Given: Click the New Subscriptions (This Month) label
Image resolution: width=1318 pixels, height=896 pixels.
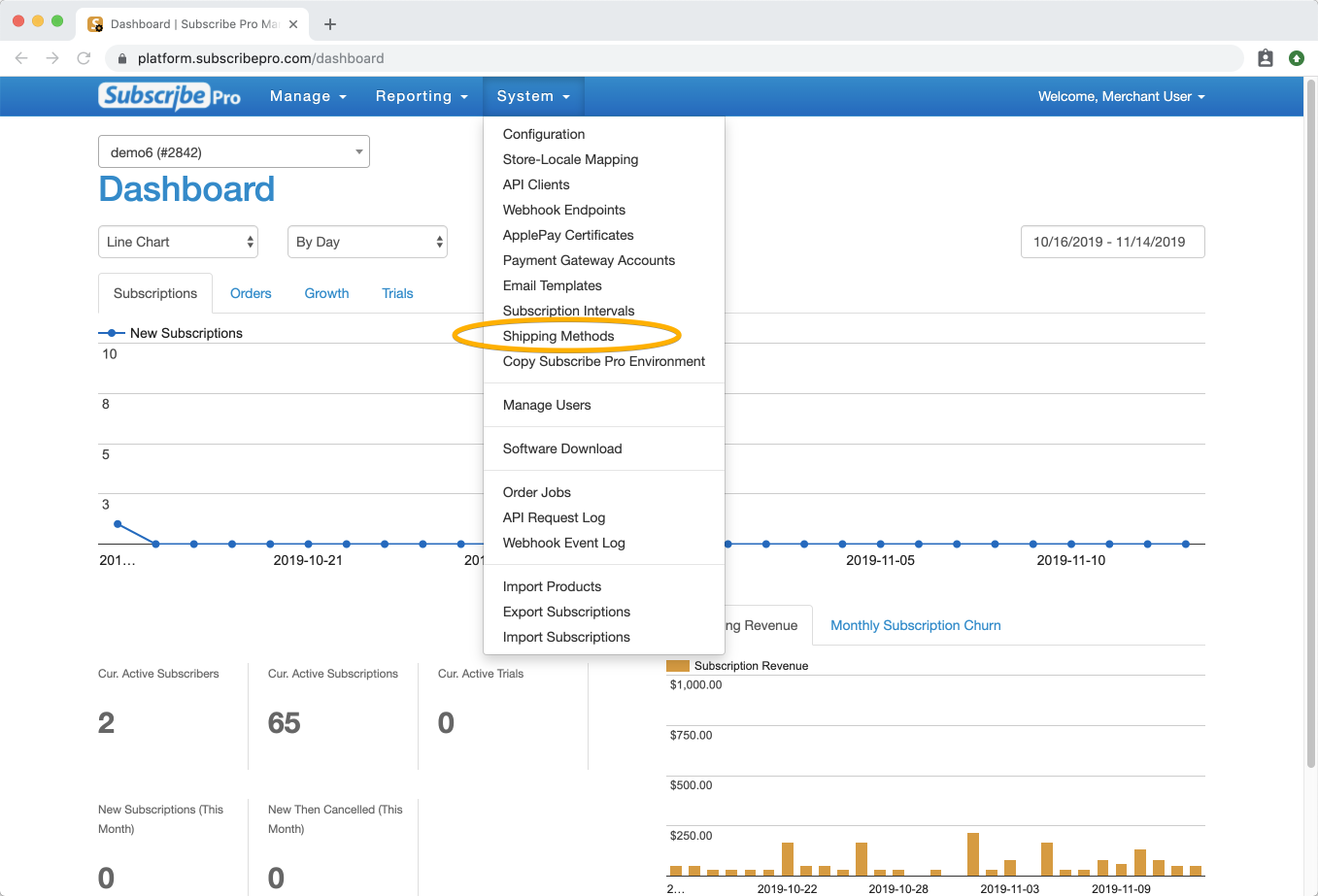Looking at the screenshot, I should click(x=160, y=819).
